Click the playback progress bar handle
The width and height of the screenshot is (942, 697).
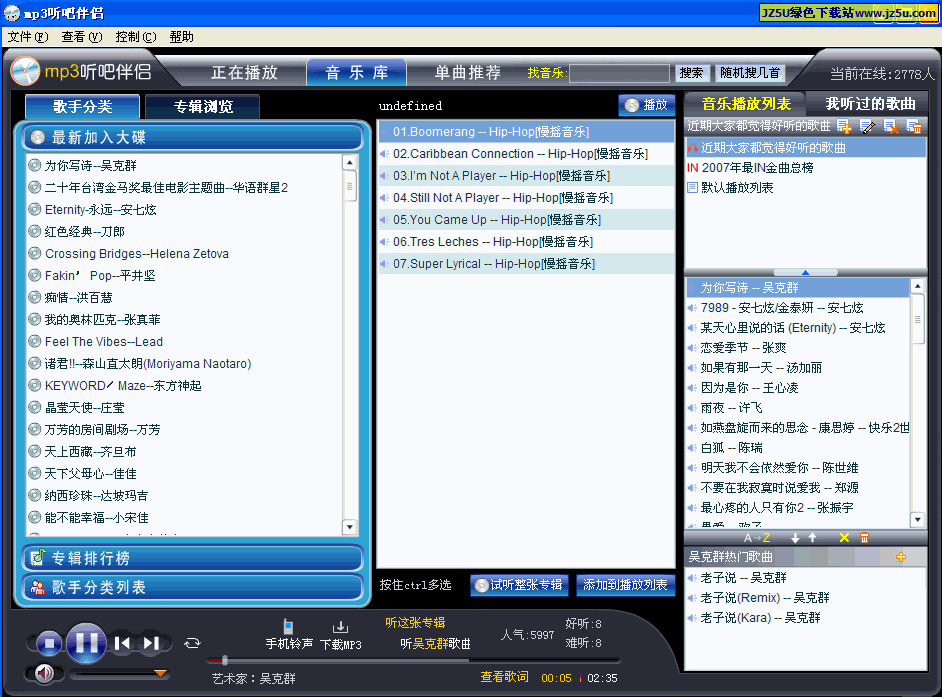click(x=224, y=660)
